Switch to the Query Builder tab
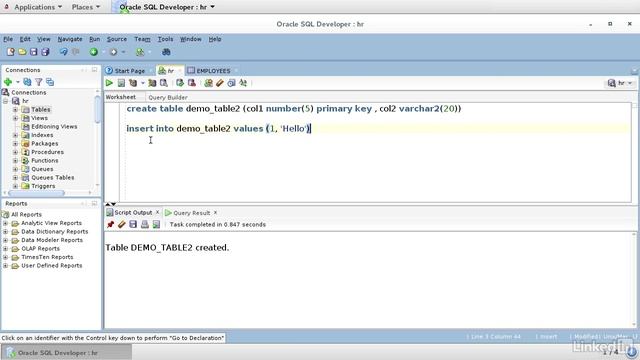The width and height of the screenshot is (640, 360). coord(168,98)
